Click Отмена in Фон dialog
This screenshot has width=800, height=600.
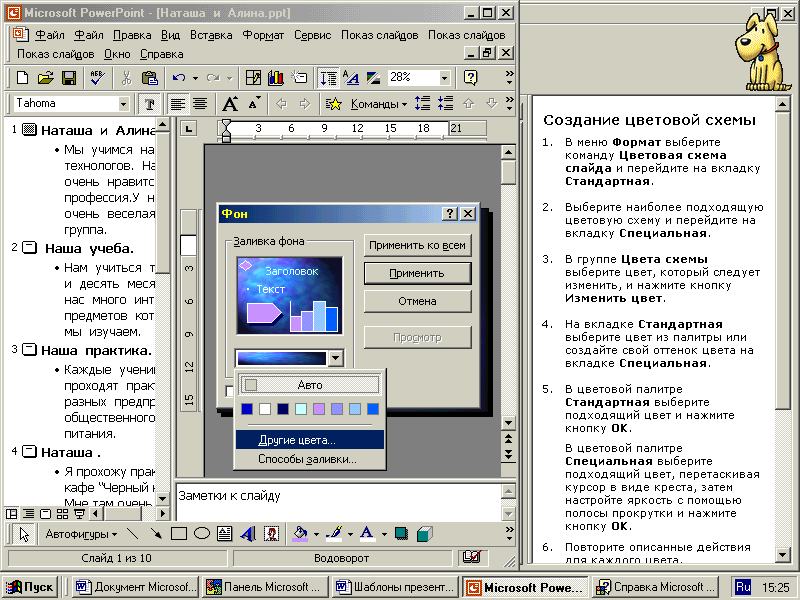coord(417,301)
